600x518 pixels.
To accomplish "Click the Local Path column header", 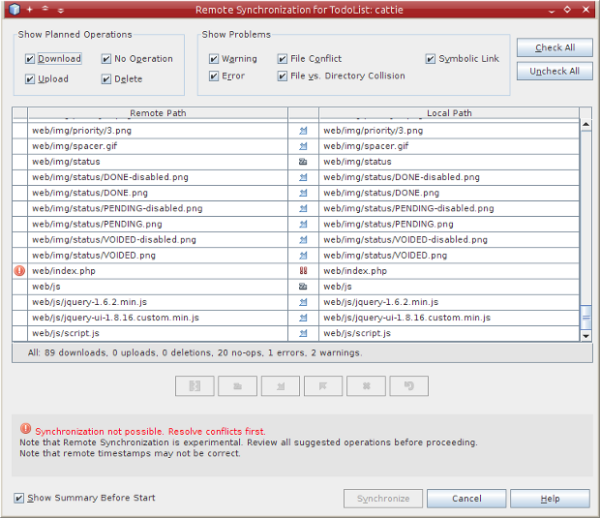I will pos(449,113).
